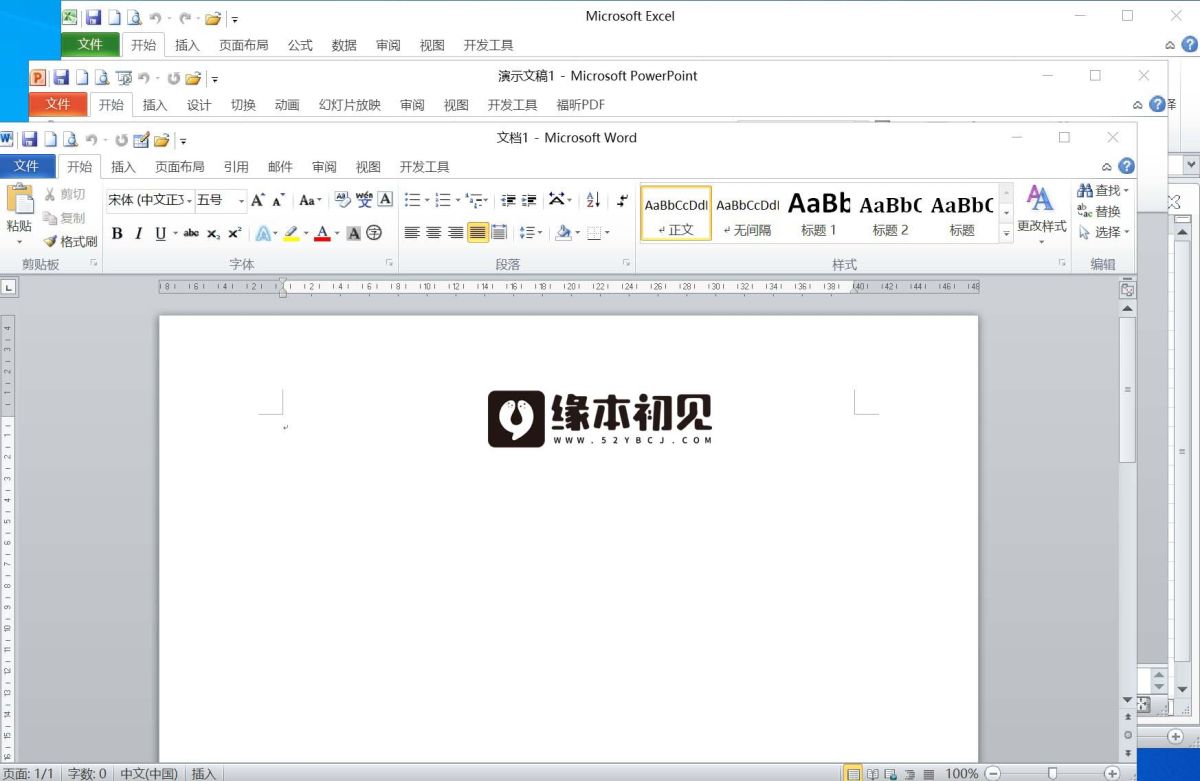Apply character shading with the grey A icon
Screen dimensions: 1200x781
[353, 233]
